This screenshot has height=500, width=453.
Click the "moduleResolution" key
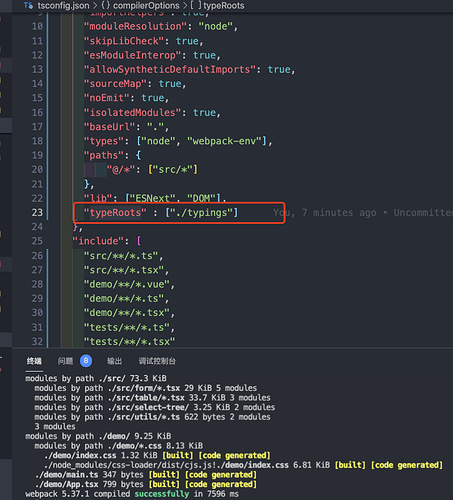(x=135, y=26)
